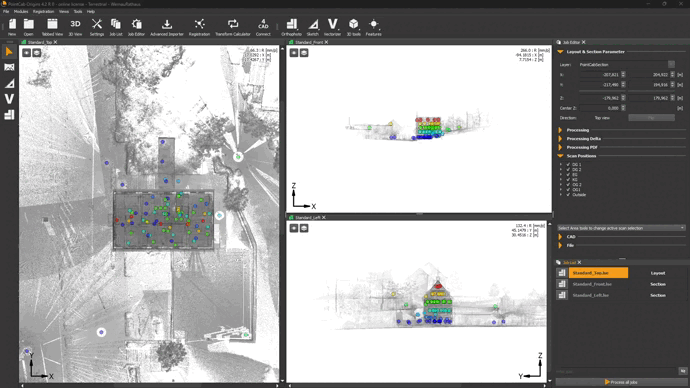Open a project with the Open icon

tap(29, 26)
